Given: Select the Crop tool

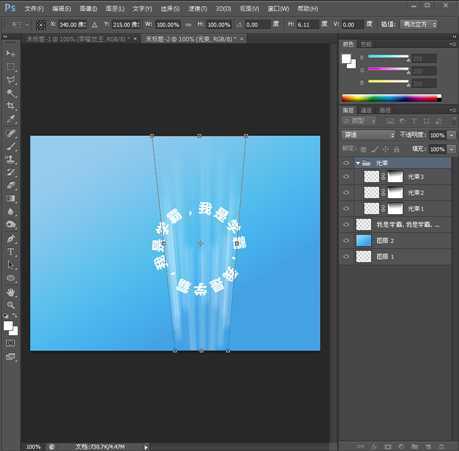Looking at the screenshot, I should coord(11,106).
